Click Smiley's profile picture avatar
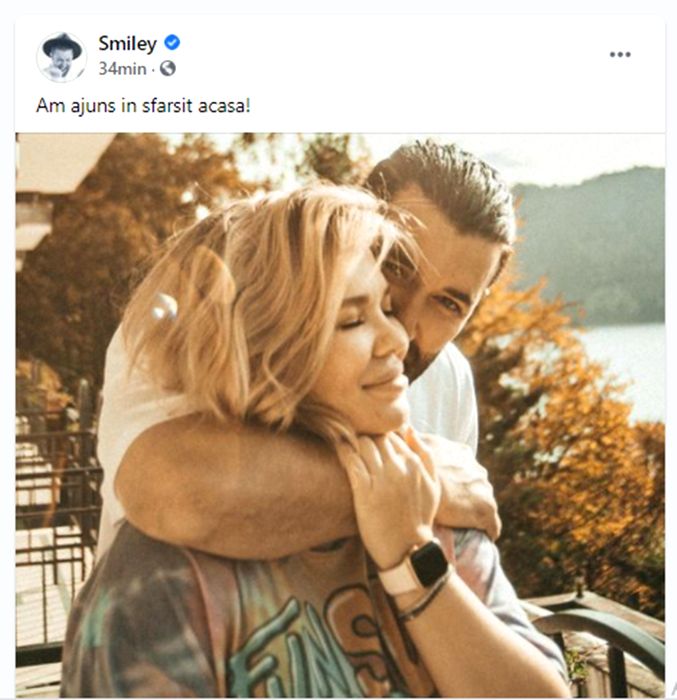This screenshot has width=677, height=700. click(x=61, y=56)
